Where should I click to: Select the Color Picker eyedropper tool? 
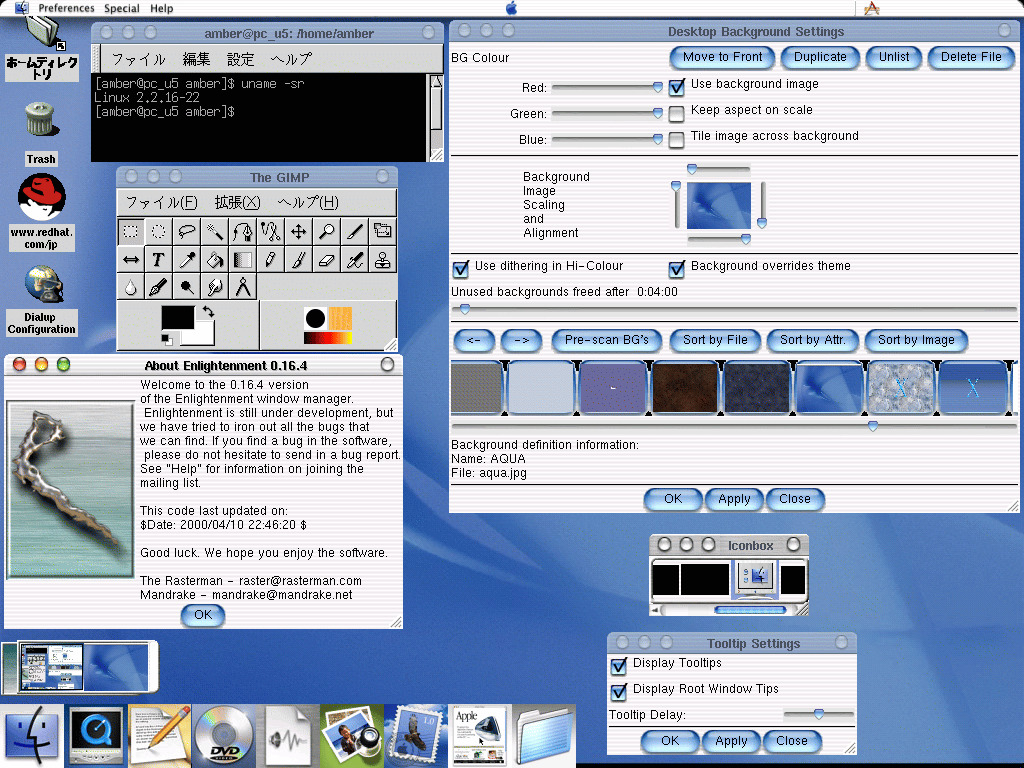pos(187,259)
